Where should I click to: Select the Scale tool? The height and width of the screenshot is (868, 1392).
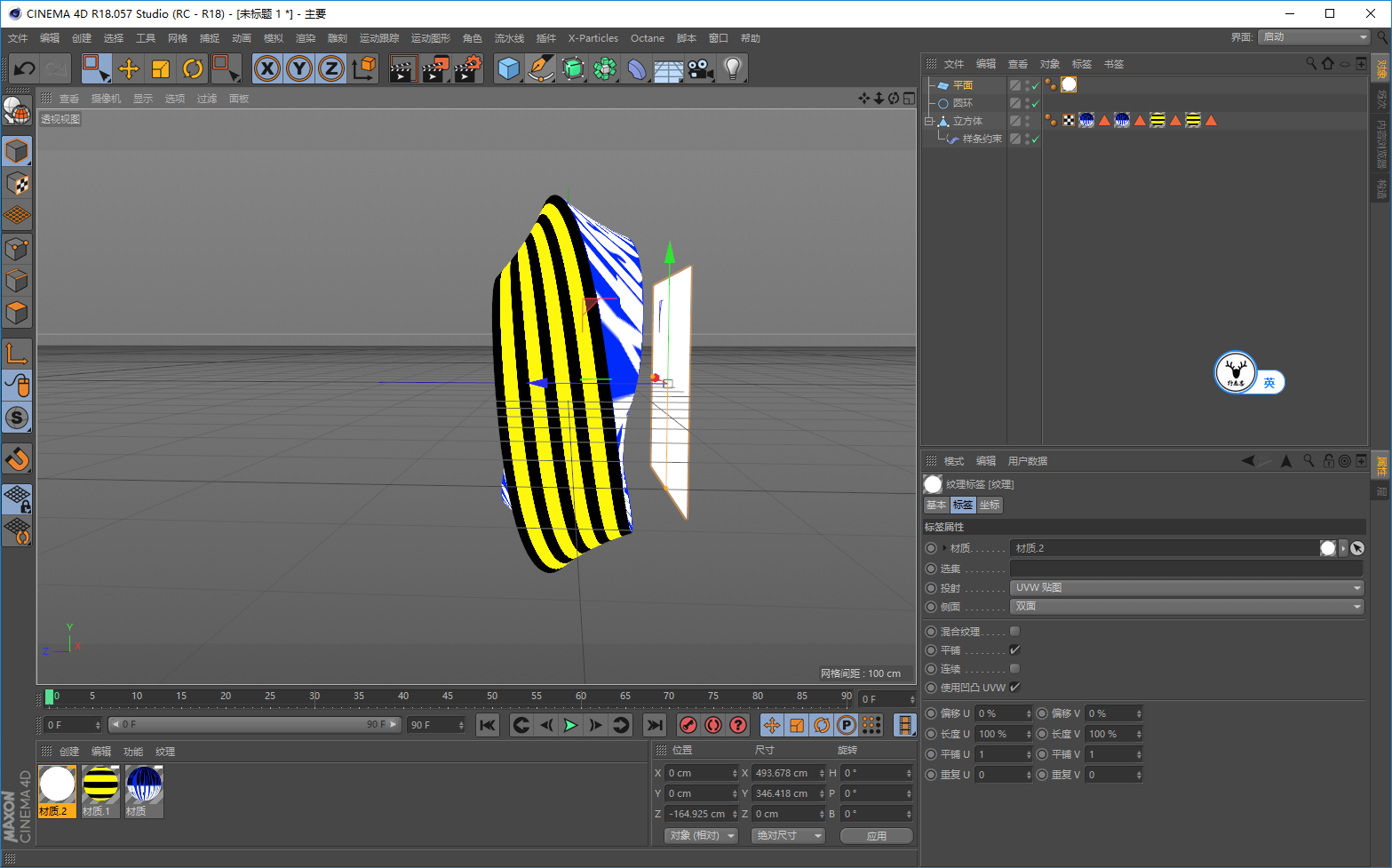pos(161,68)
